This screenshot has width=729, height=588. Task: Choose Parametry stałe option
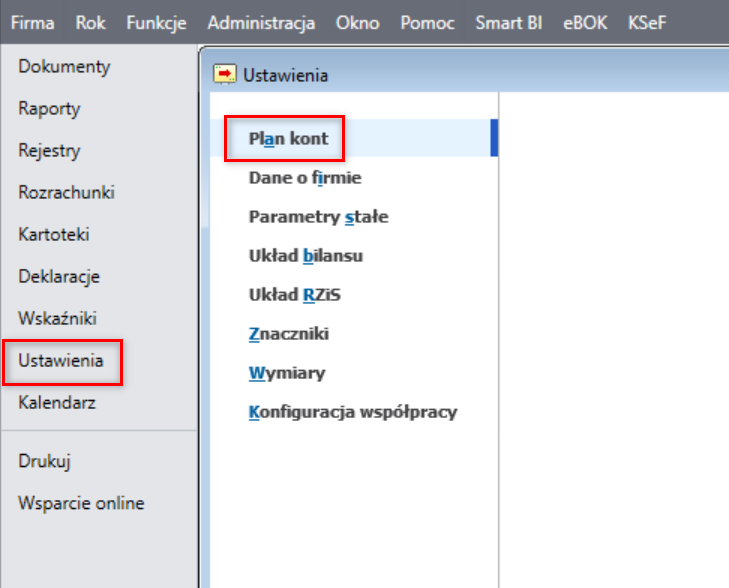pos(318,217)
